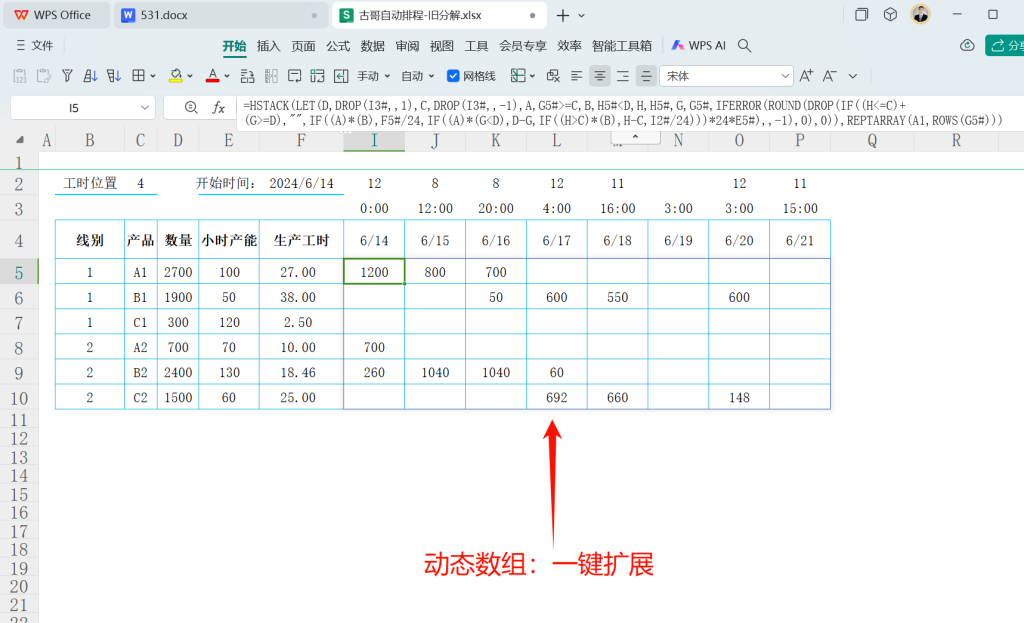Image resolution: width=1024 pixels, height=623 pixels.
Task: Select column header Q
Action: pos(872,140)
